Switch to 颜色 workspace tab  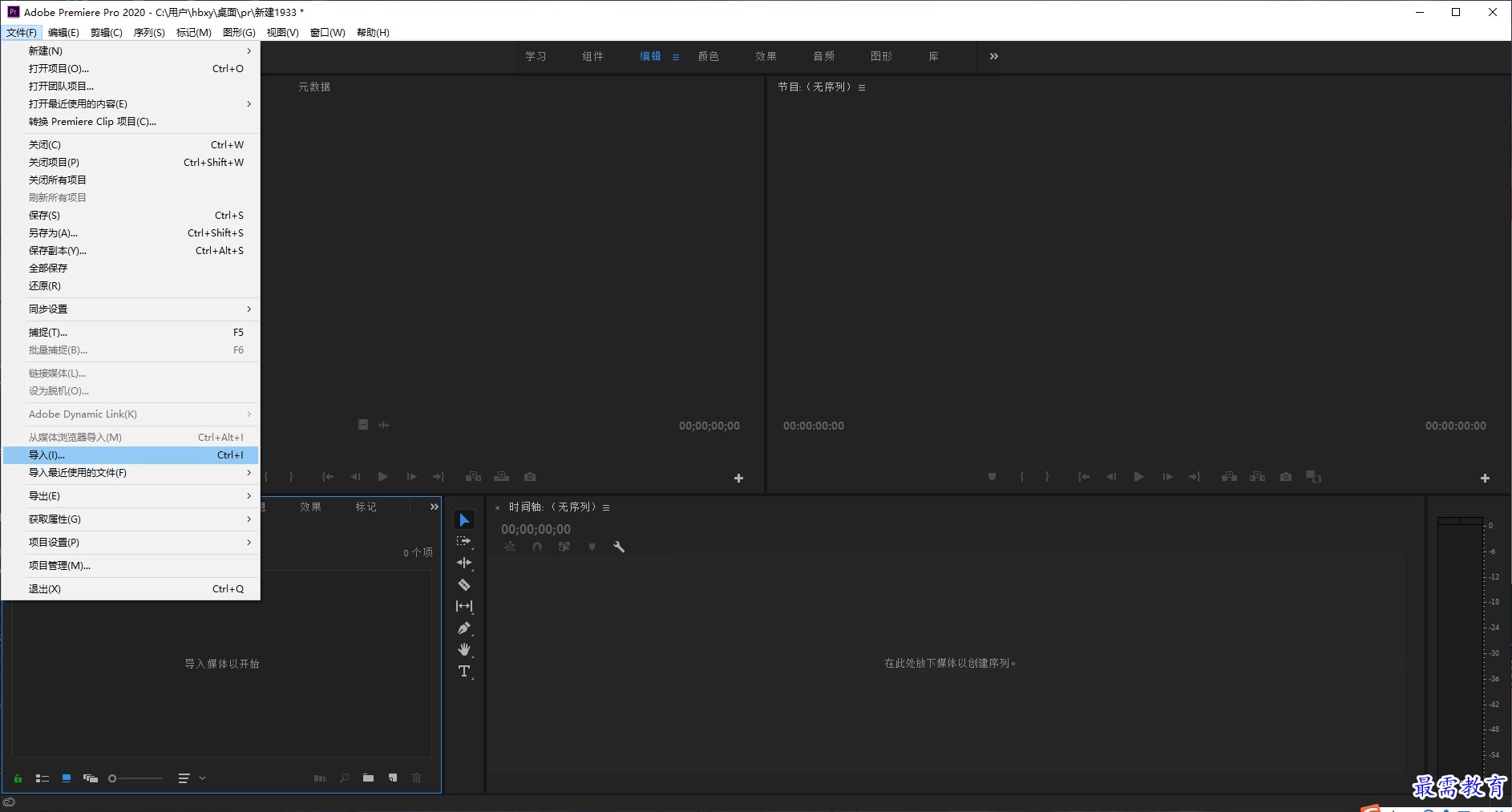click(x=708, y=56)
